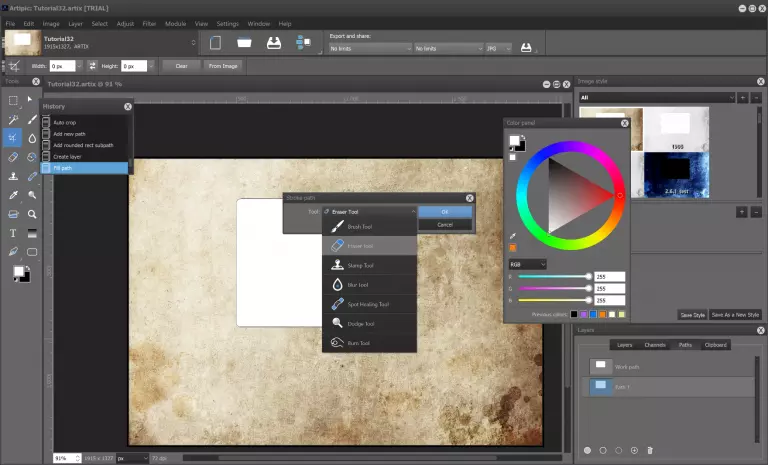Open the Eraser Tool selection combo box
768x465 pixels.
[x=369, y=212]
